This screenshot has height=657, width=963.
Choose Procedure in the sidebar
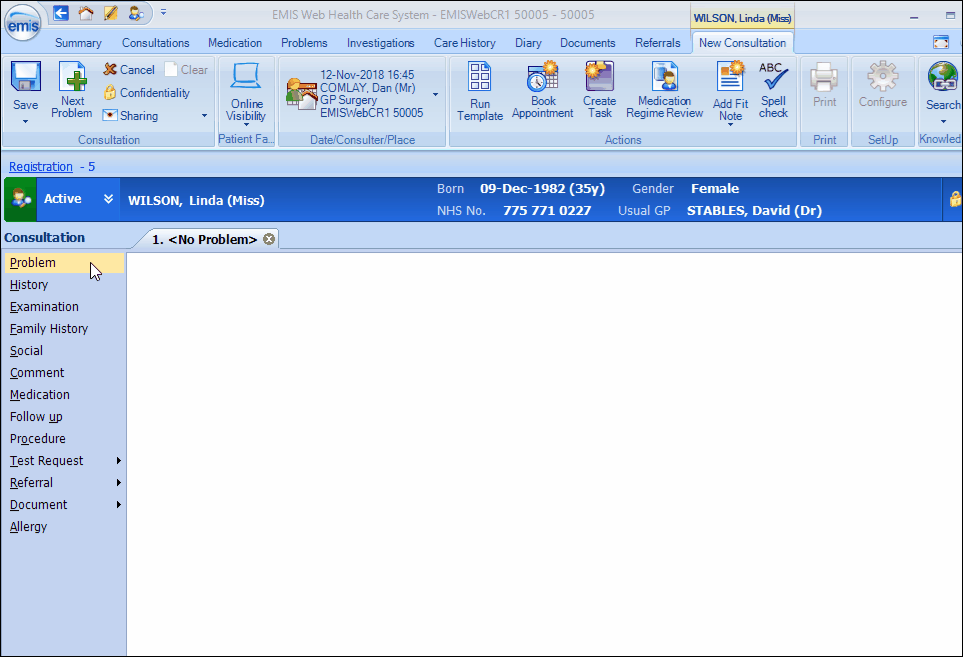(64, 439)
